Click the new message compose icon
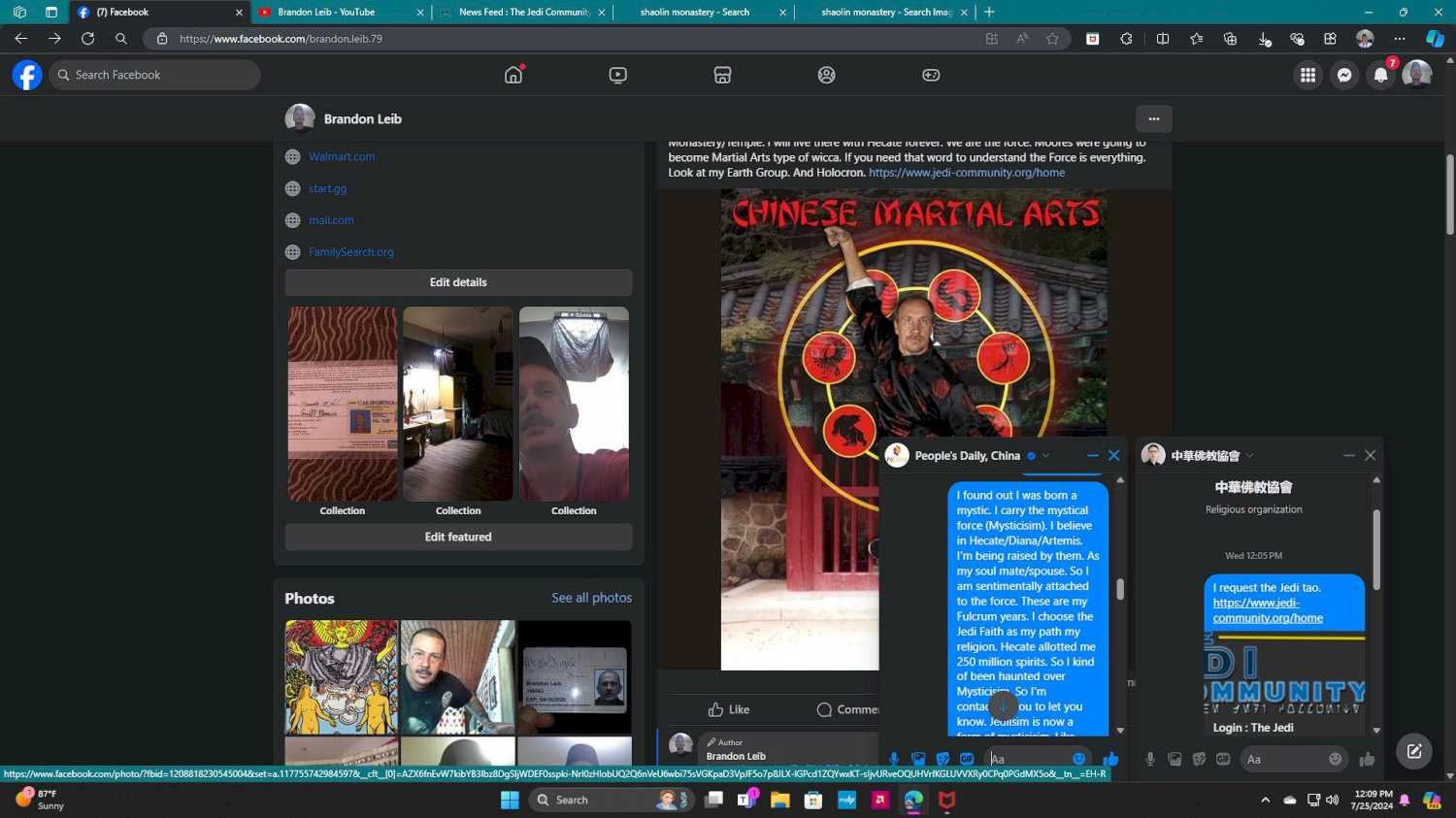 click(1414, 751)
